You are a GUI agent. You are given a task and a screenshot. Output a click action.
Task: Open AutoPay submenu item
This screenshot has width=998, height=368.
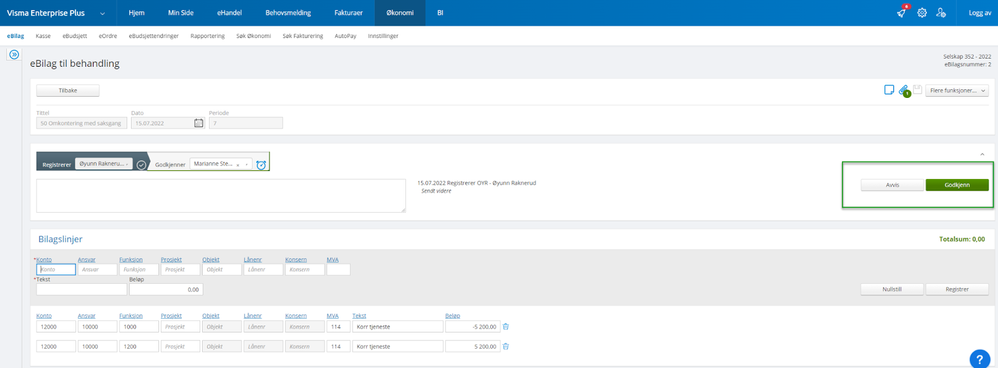tap(346, 36)
